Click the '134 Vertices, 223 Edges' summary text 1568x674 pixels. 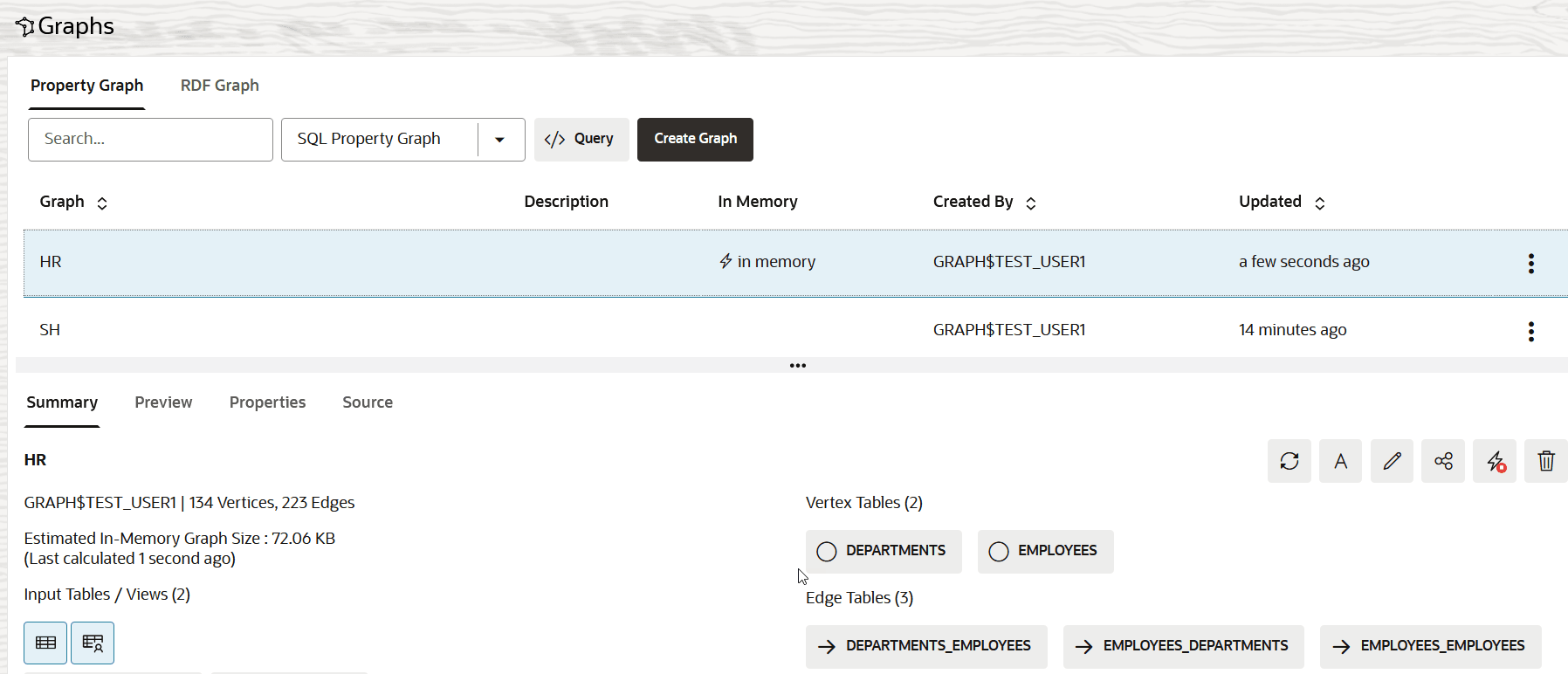(272, 503)
